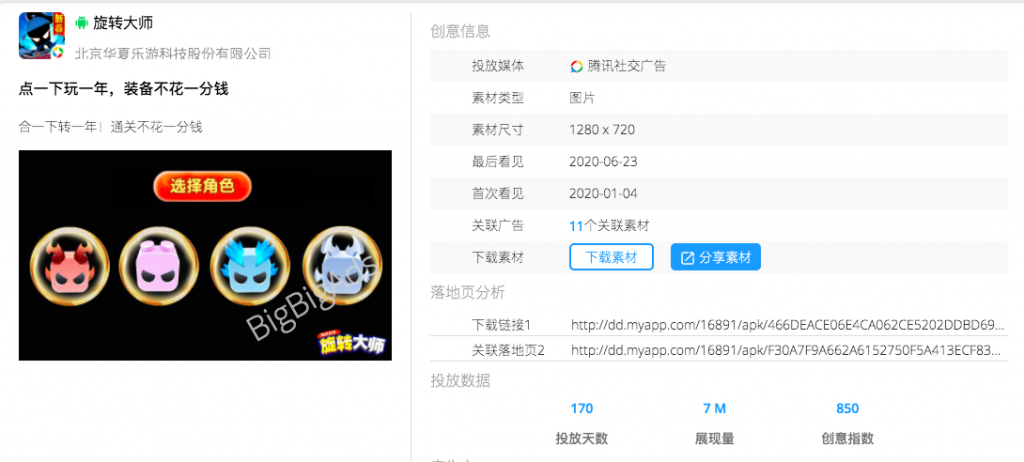Click the 投放媒体 row label
Viewport: 1024px width, 462px height.
[498, 66]
